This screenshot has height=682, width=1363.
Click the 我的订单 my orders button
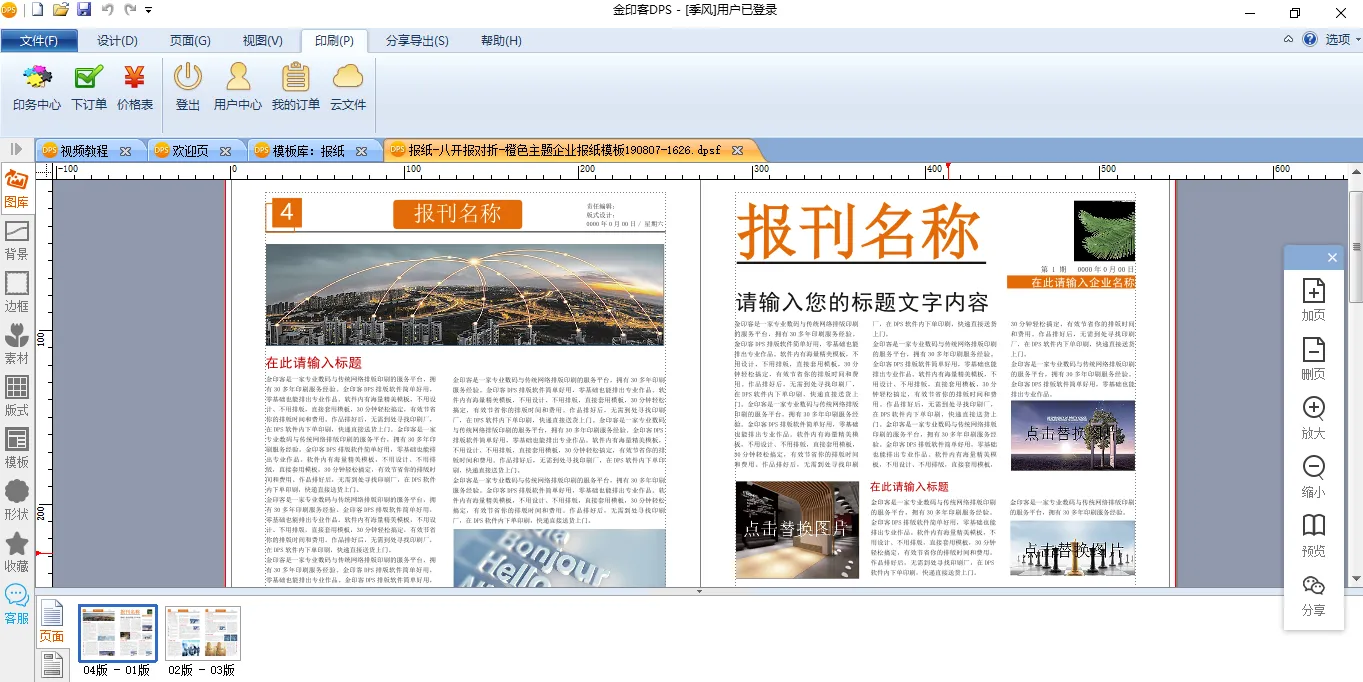click(296, 85)
